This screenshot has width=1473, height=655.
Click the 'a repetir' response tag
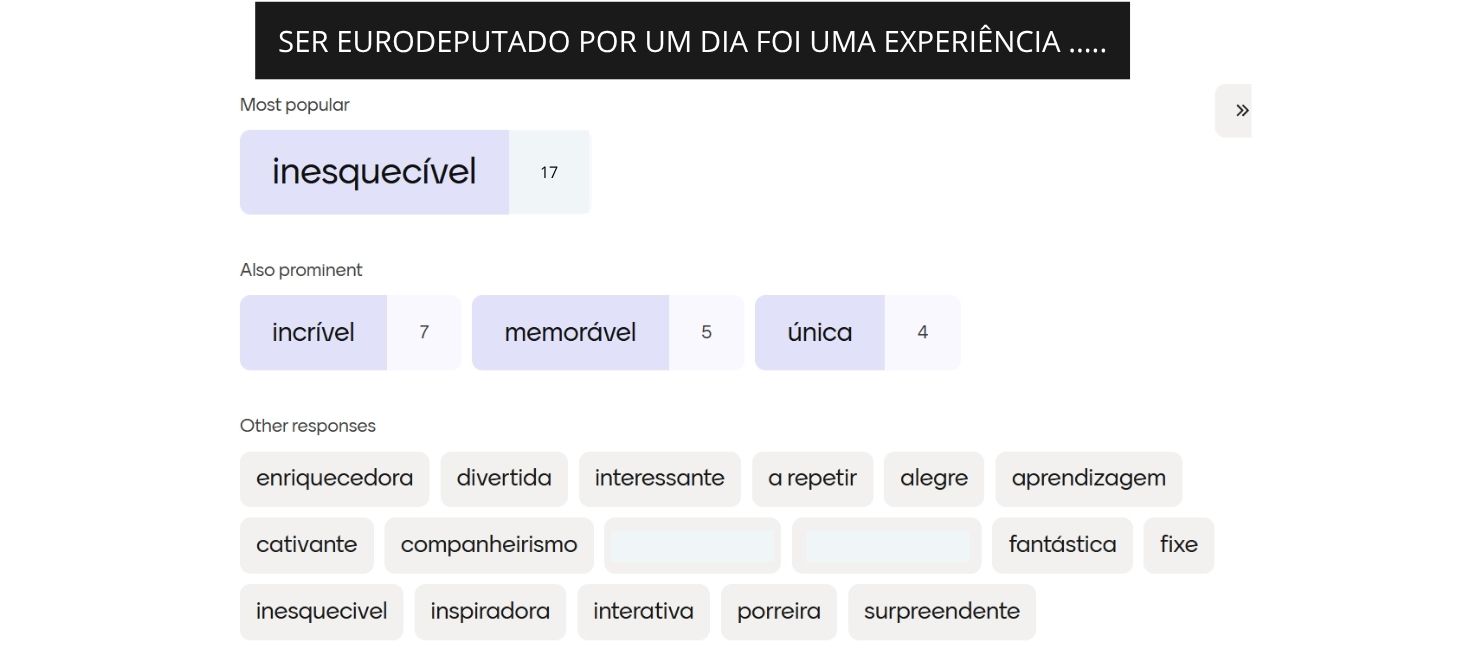[x=812, y=478]
